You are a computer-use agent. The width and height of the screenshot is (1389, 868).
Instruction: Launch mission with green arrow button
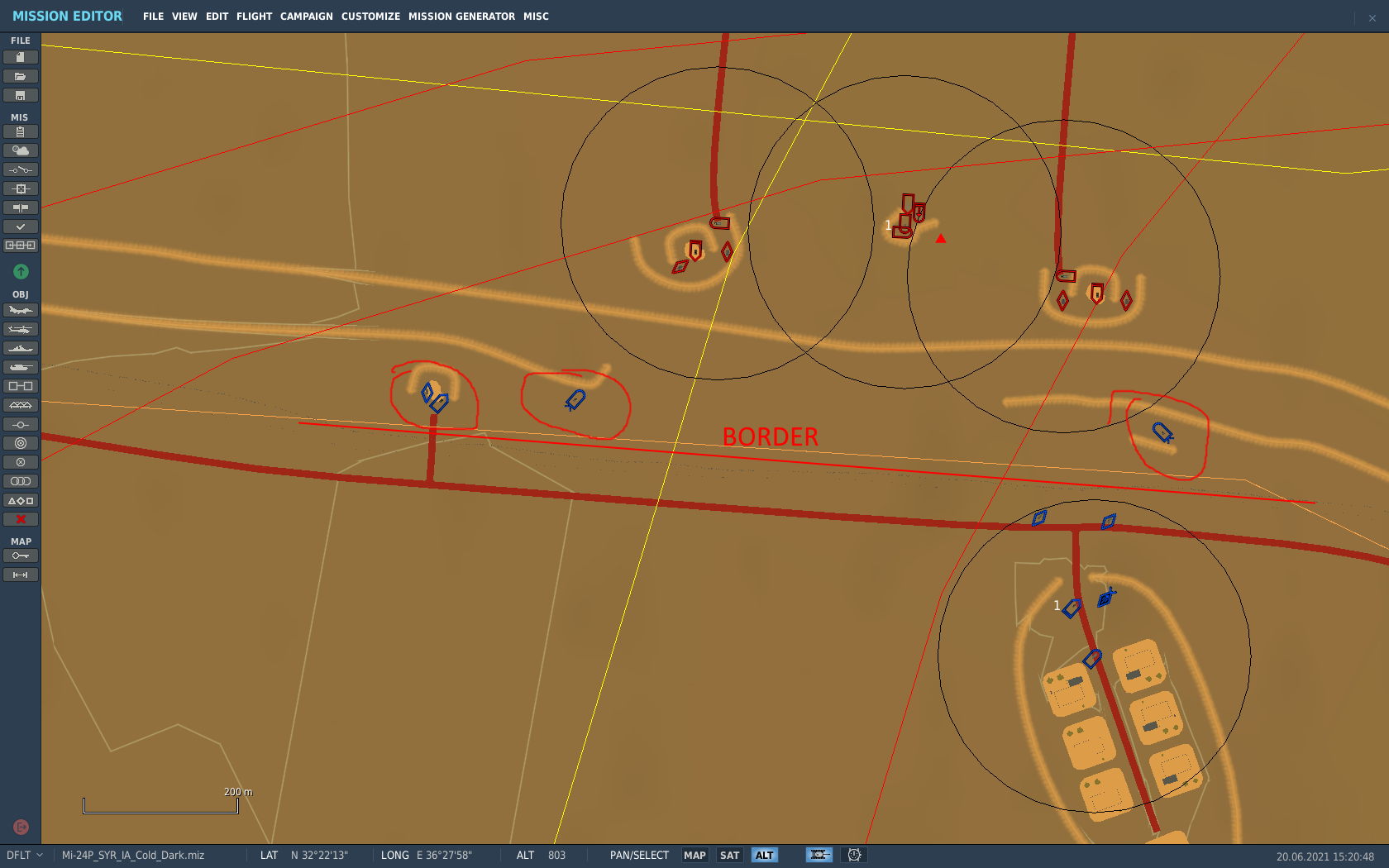coord(21,271)
